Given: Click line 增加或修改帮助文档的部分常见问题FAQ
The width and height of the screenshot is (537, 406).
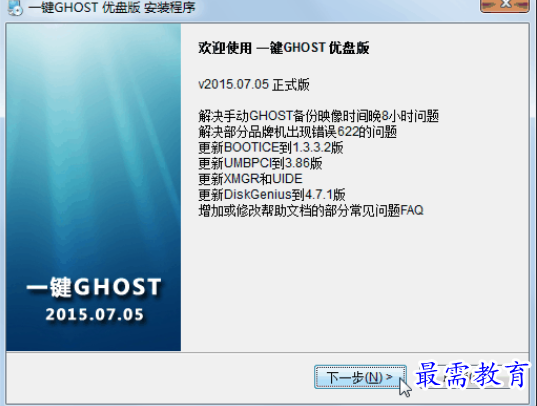Looking at the screenshot, I should (311, 210).
